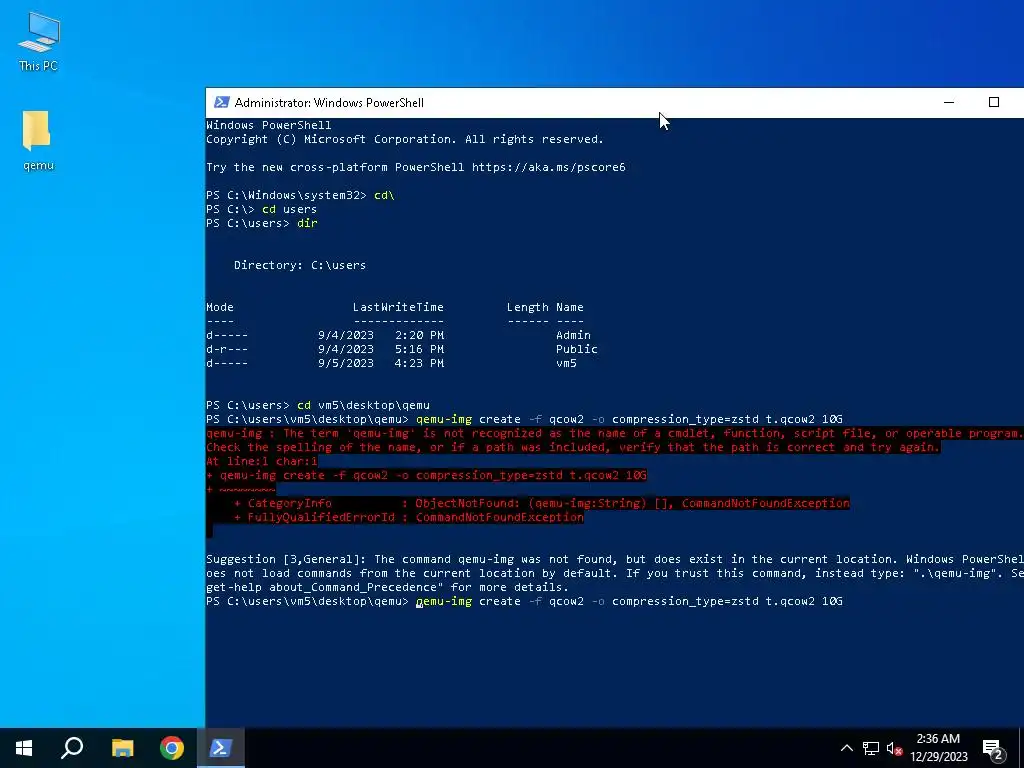Select the 'vm5' directory name
This screenshot has height=768, width=1024.
tap(566, 363)
